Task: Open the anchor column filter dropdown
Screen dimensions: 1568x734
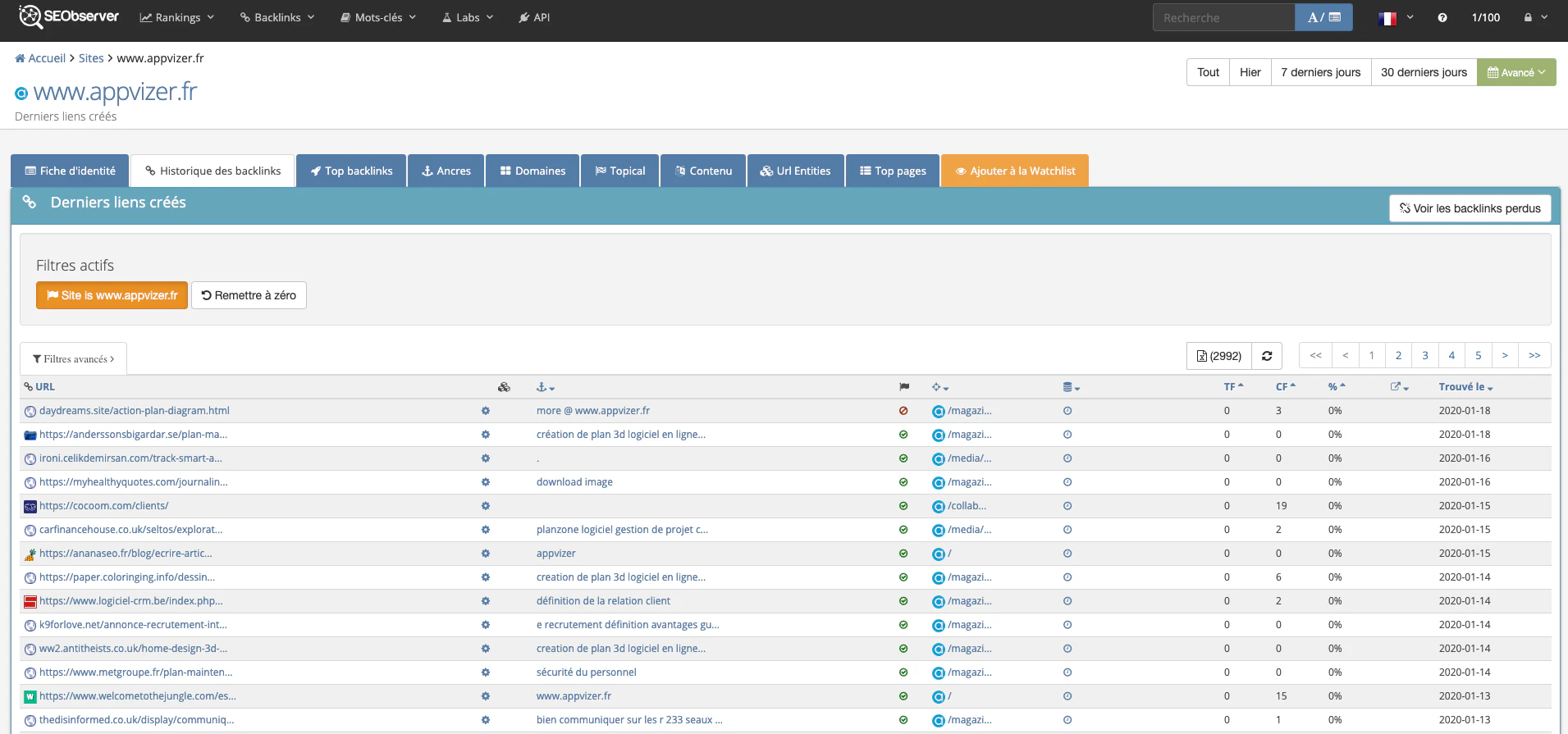Action: [x=546, y=387]
